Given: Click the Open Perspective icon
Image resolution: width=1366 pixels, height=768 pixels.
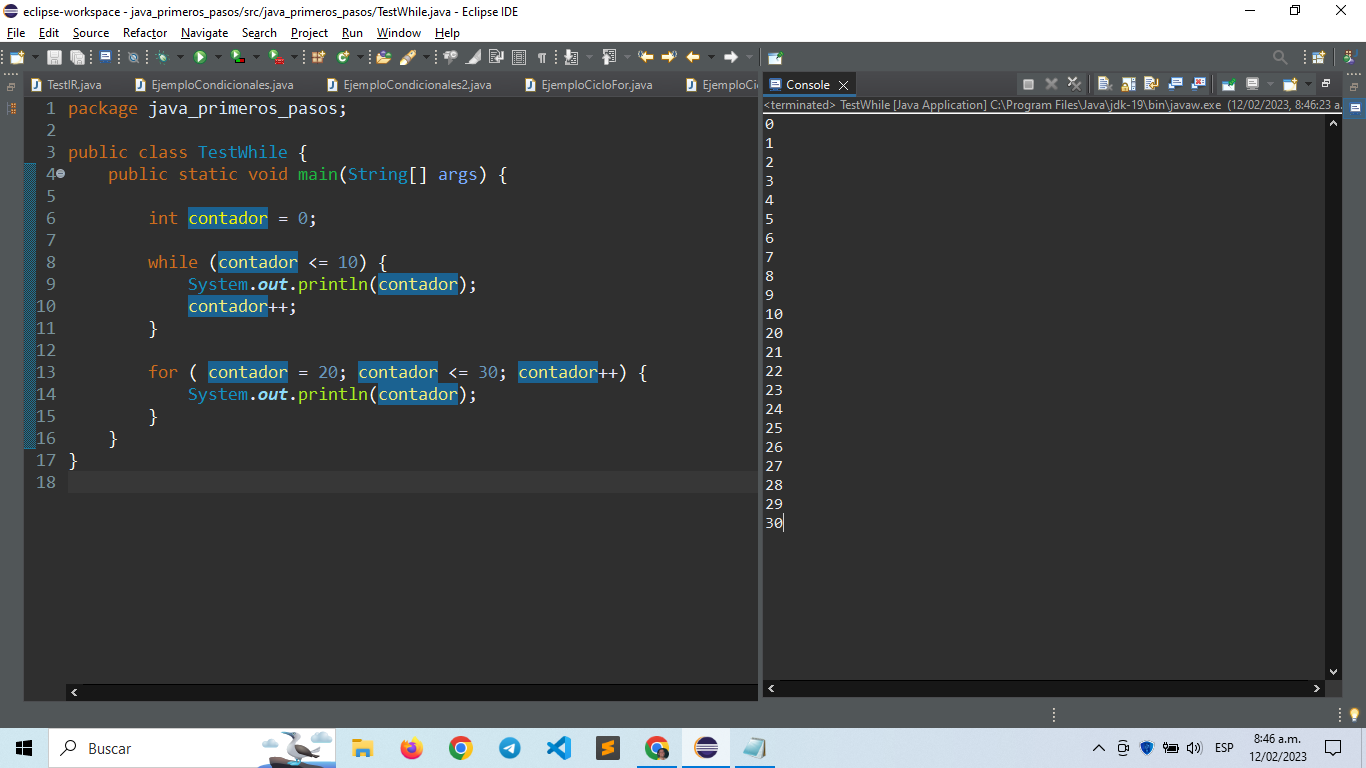Looking at the screenshot, I should (1318, 57).
